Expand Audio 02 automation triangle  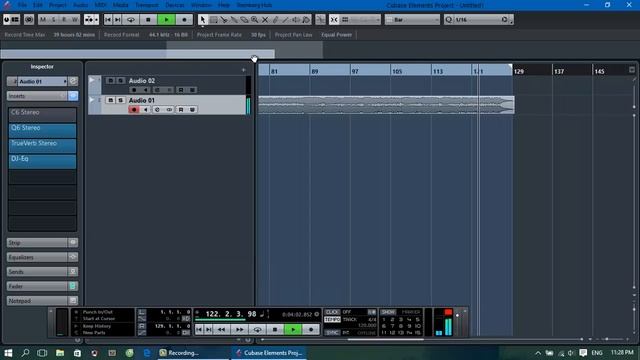point(92,80)
